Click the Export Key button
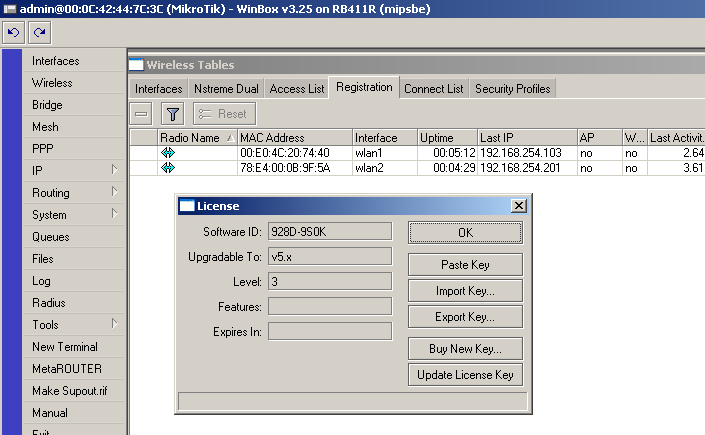The height and width of the screenshot is (435, 705). 465,317
